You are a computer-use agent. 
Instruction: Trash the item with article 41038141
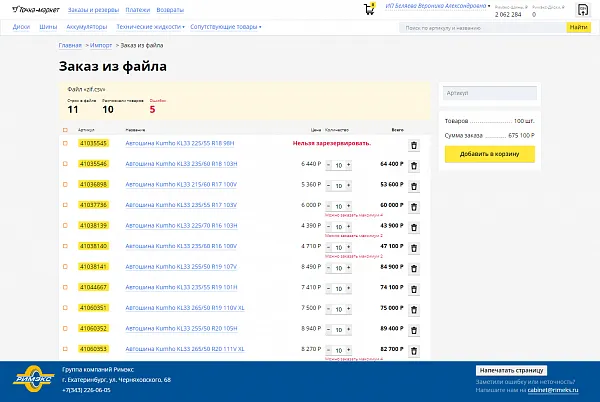[x=414, y=267]
